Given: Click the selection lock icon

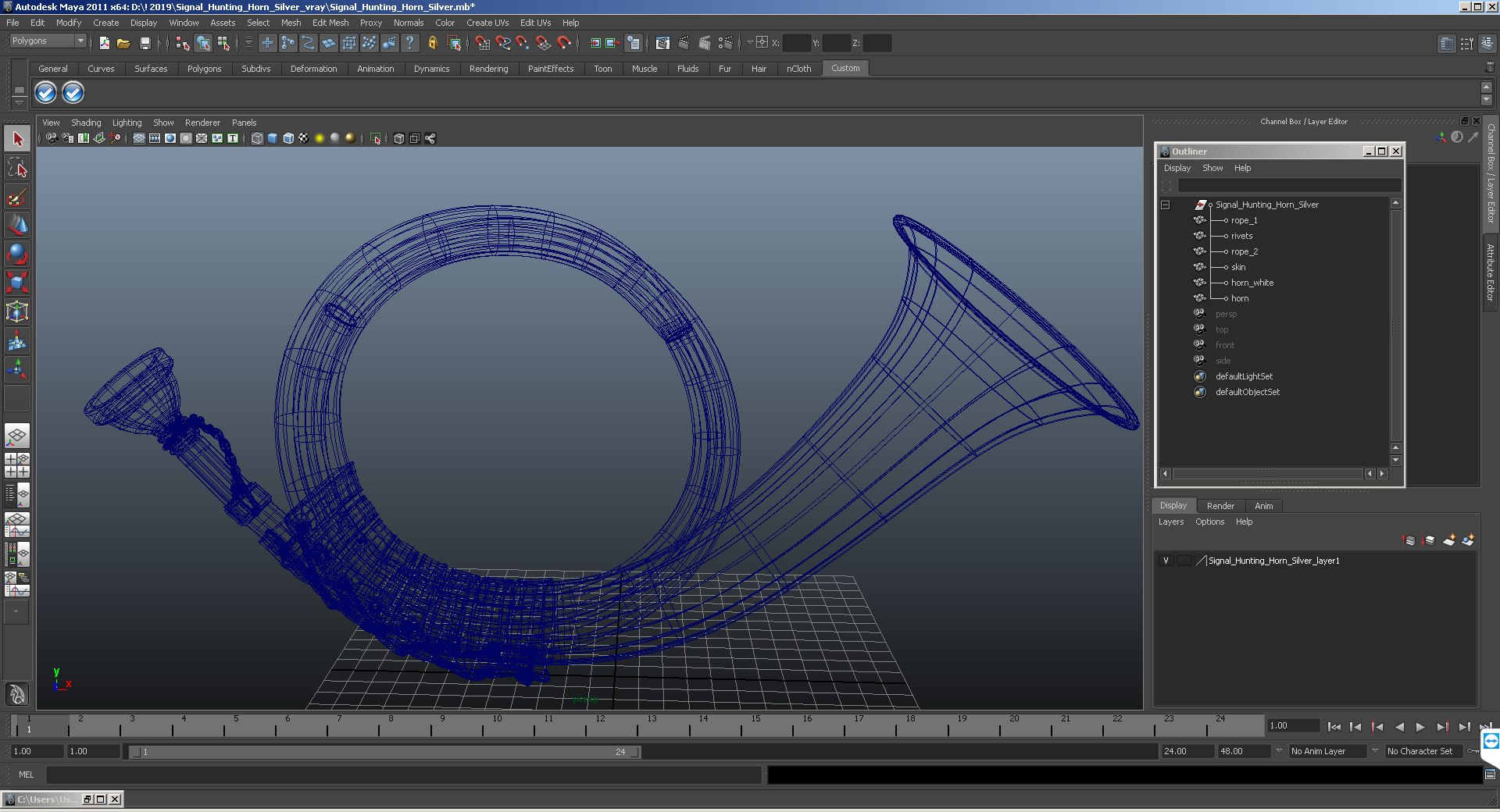Looking at the screenshot, I should [432, 43].
